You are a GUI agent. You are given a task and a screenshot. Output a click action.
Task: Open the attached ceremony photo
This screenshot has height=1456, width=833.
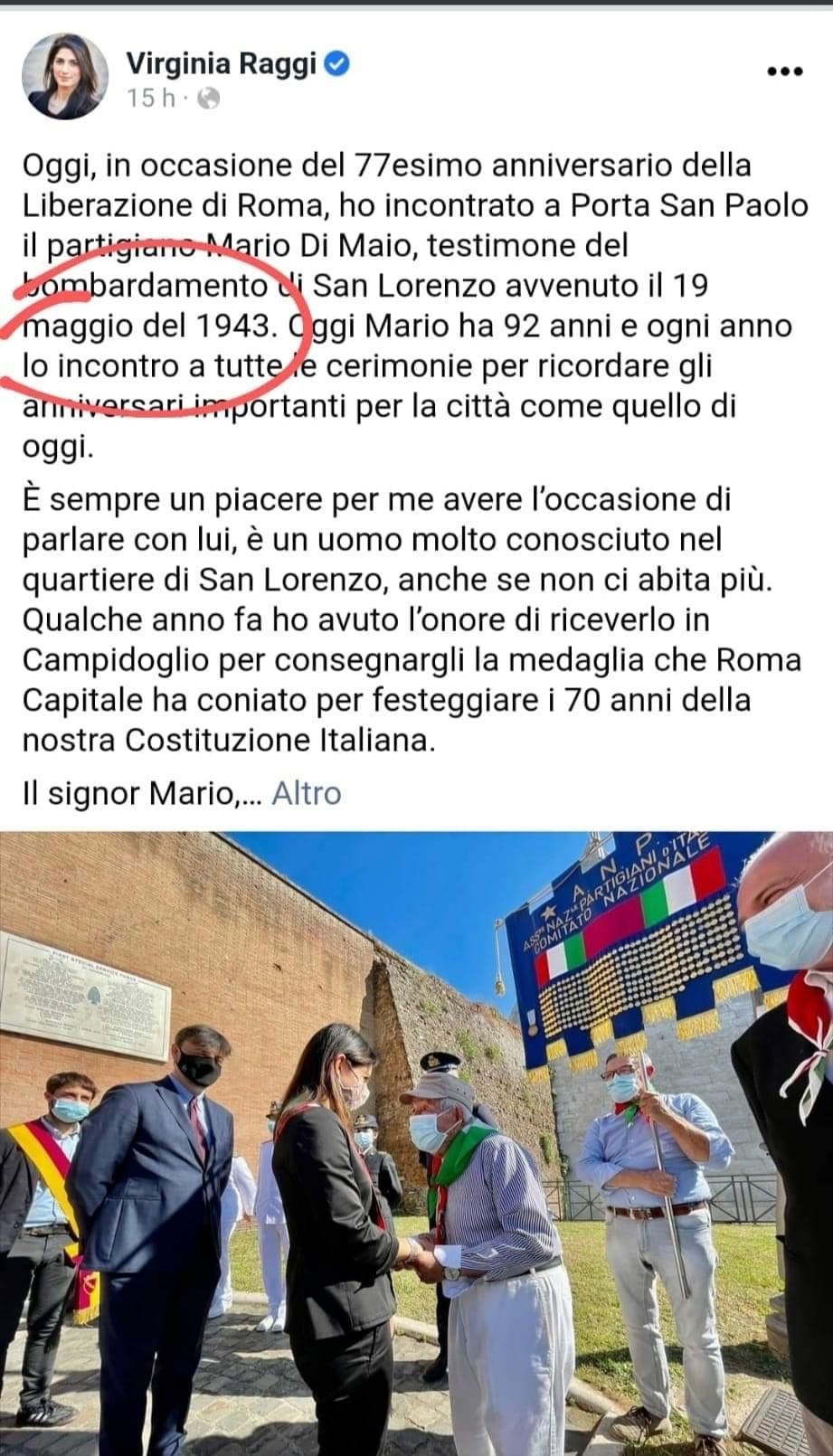tap(416, 1143)
